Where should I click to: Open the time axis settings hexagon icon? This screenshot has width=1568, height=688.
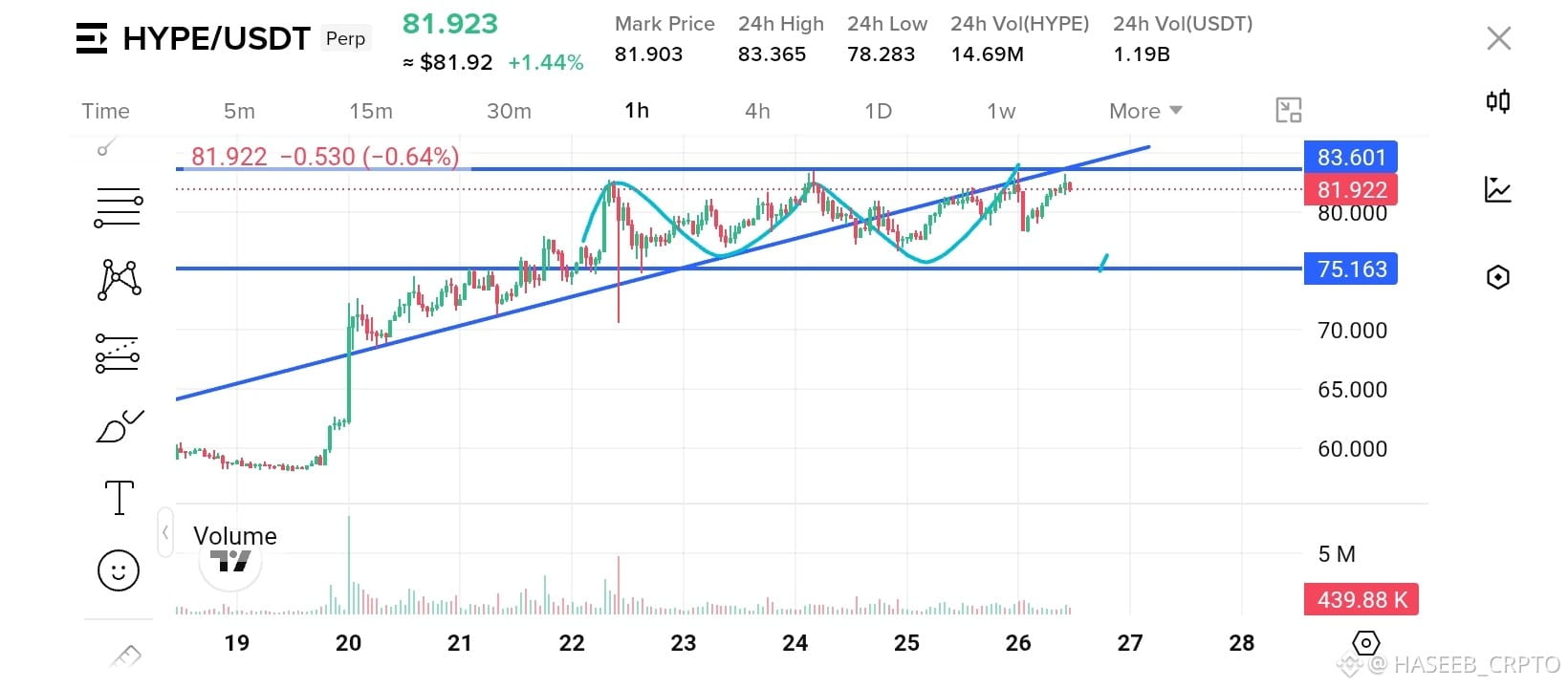1366,642
